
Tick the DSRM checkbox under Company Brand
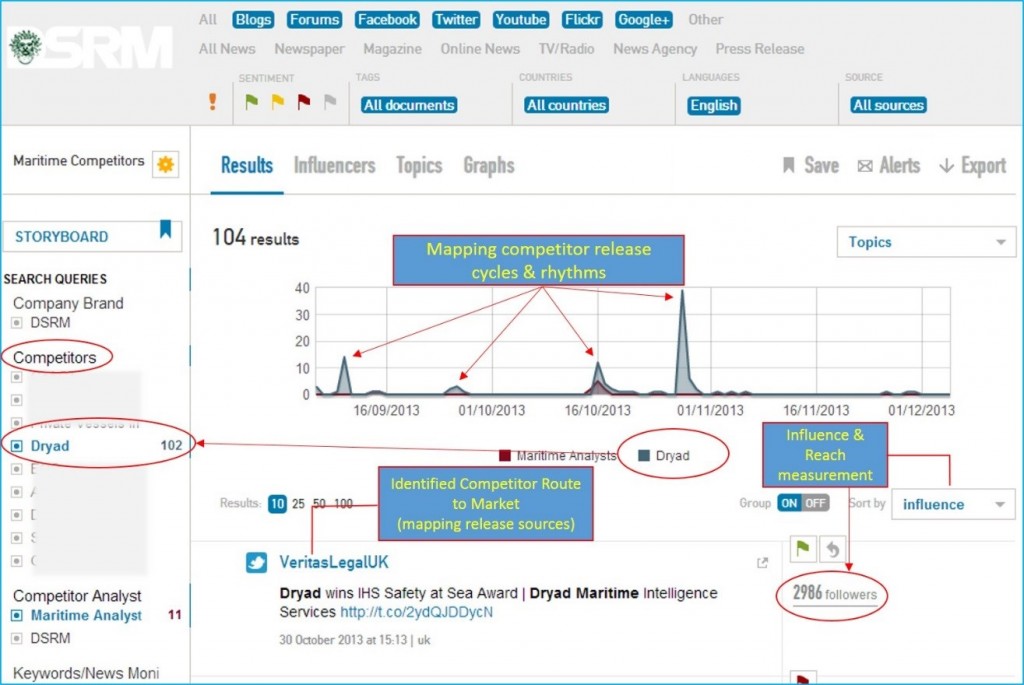pyautogui.click(x=17, y=323)
